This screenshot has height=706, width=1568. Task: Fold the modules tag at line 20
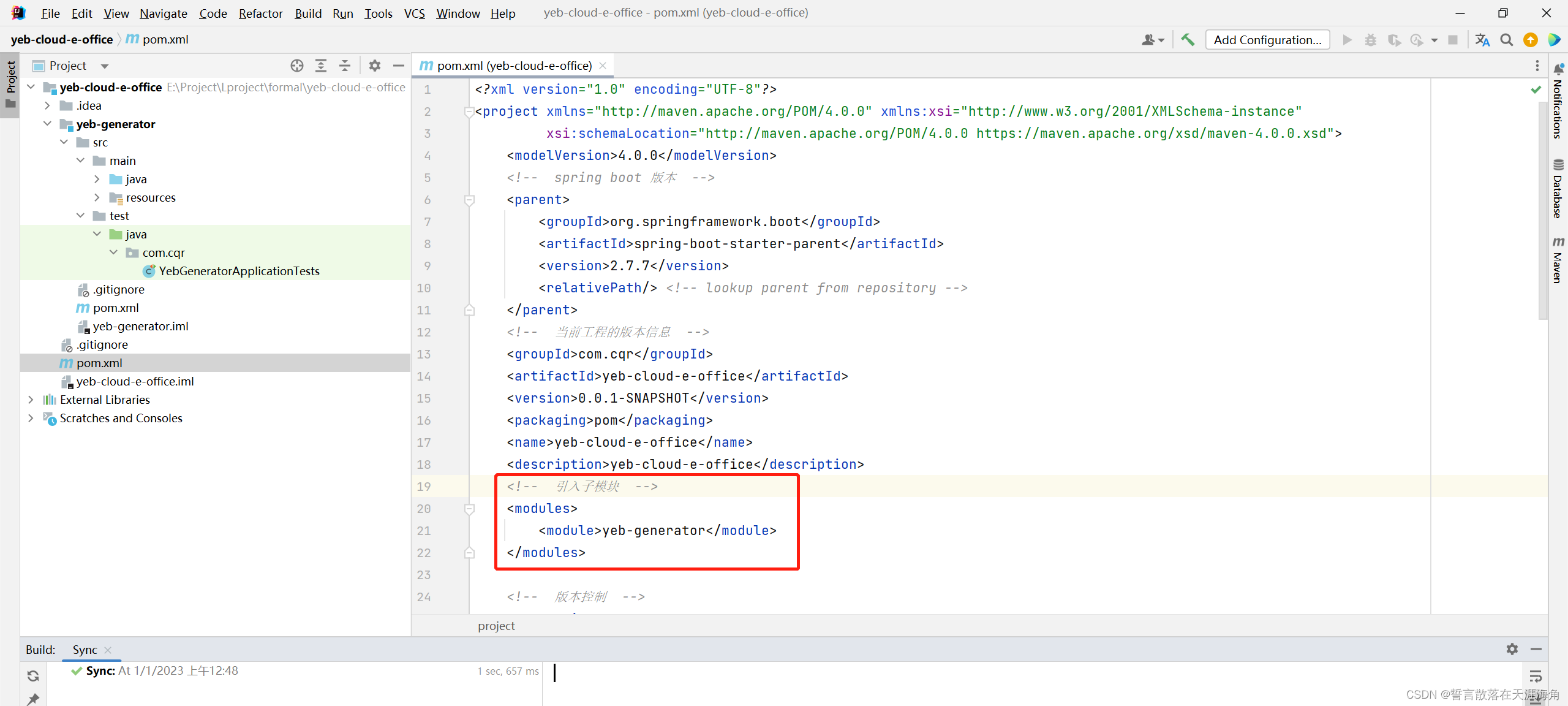[x=469, y=509]
